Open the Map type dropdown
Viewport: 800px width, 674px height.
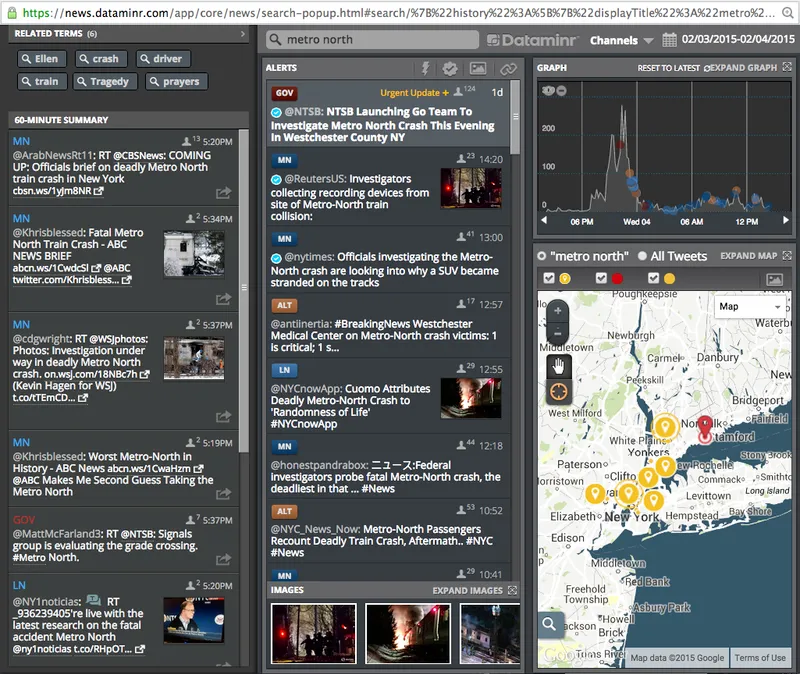[x=751, y=307]
